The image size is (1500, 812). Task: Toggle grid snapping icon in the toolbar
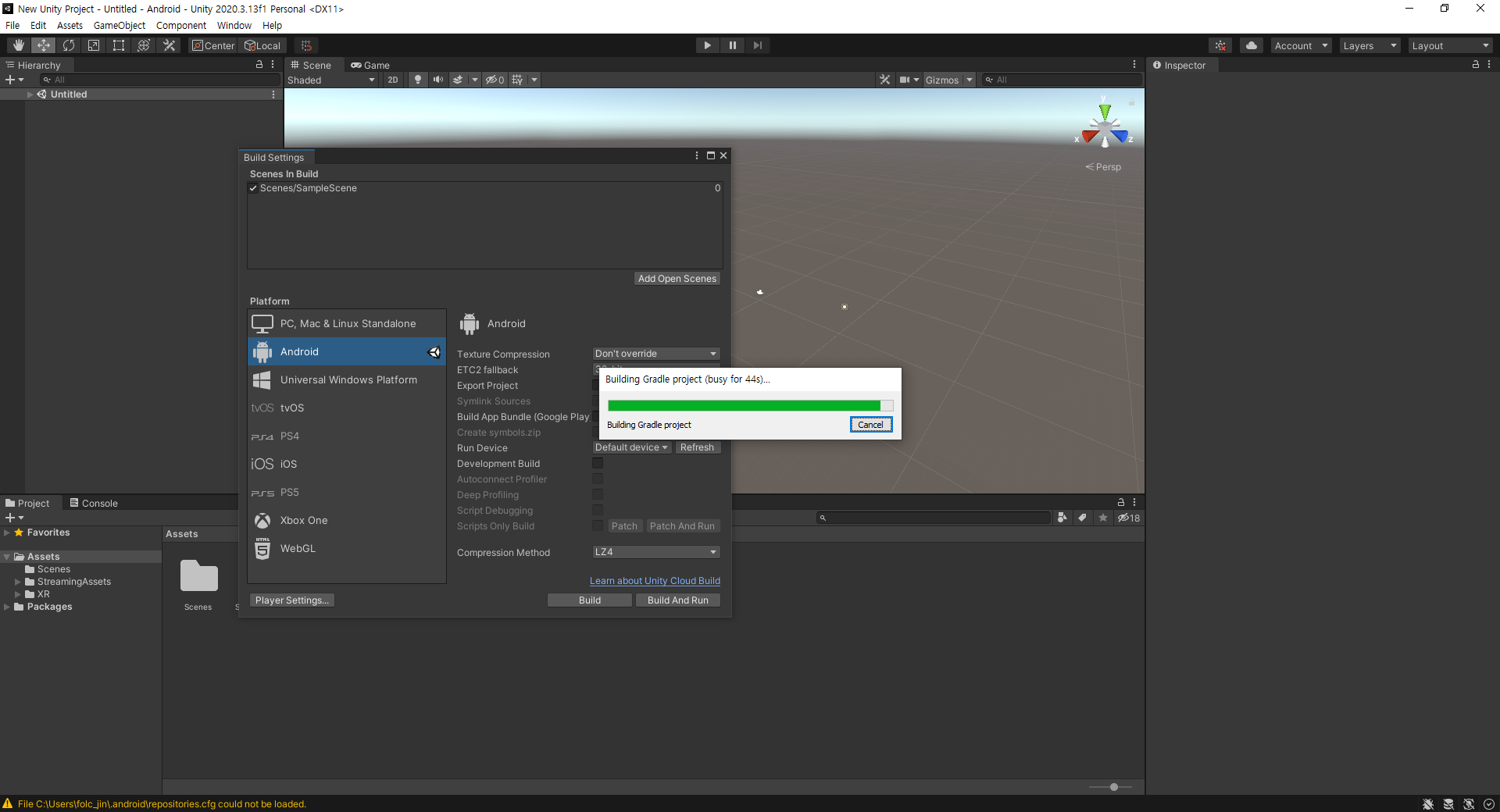306,45
